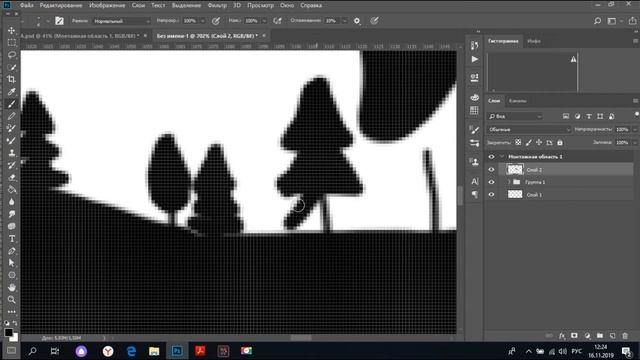Open the Редактирование menu

(61, 5)
